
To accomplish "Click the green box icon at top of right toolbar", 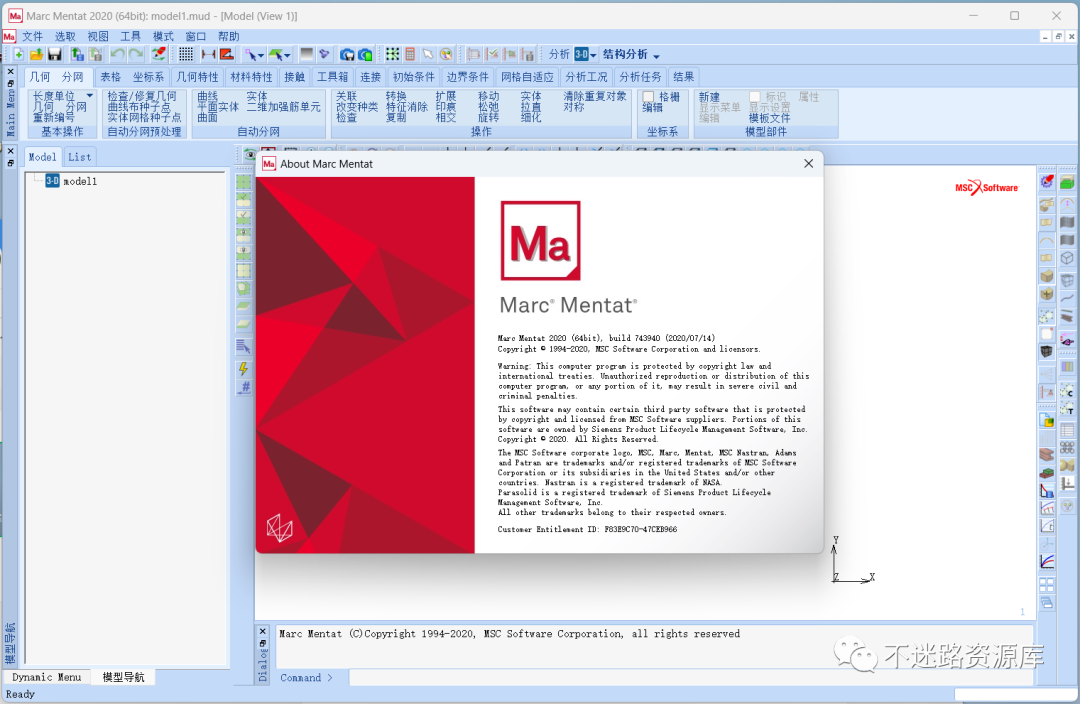I will click(x=1067, y=183).
